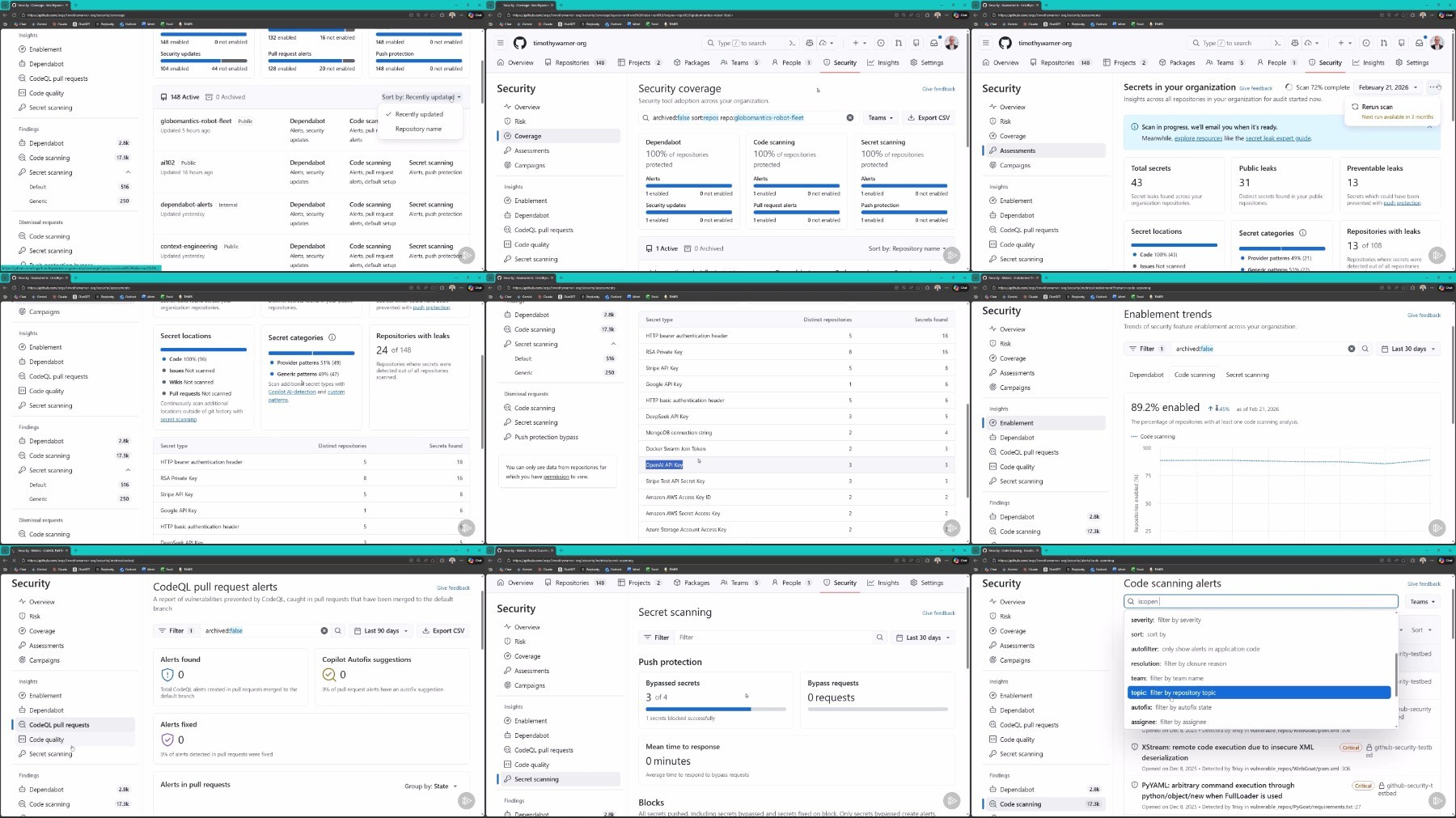Click the three-dot menu beside February 21, 2026
This screenshot has width=1456, height=818.
[x=1433, y=87]
